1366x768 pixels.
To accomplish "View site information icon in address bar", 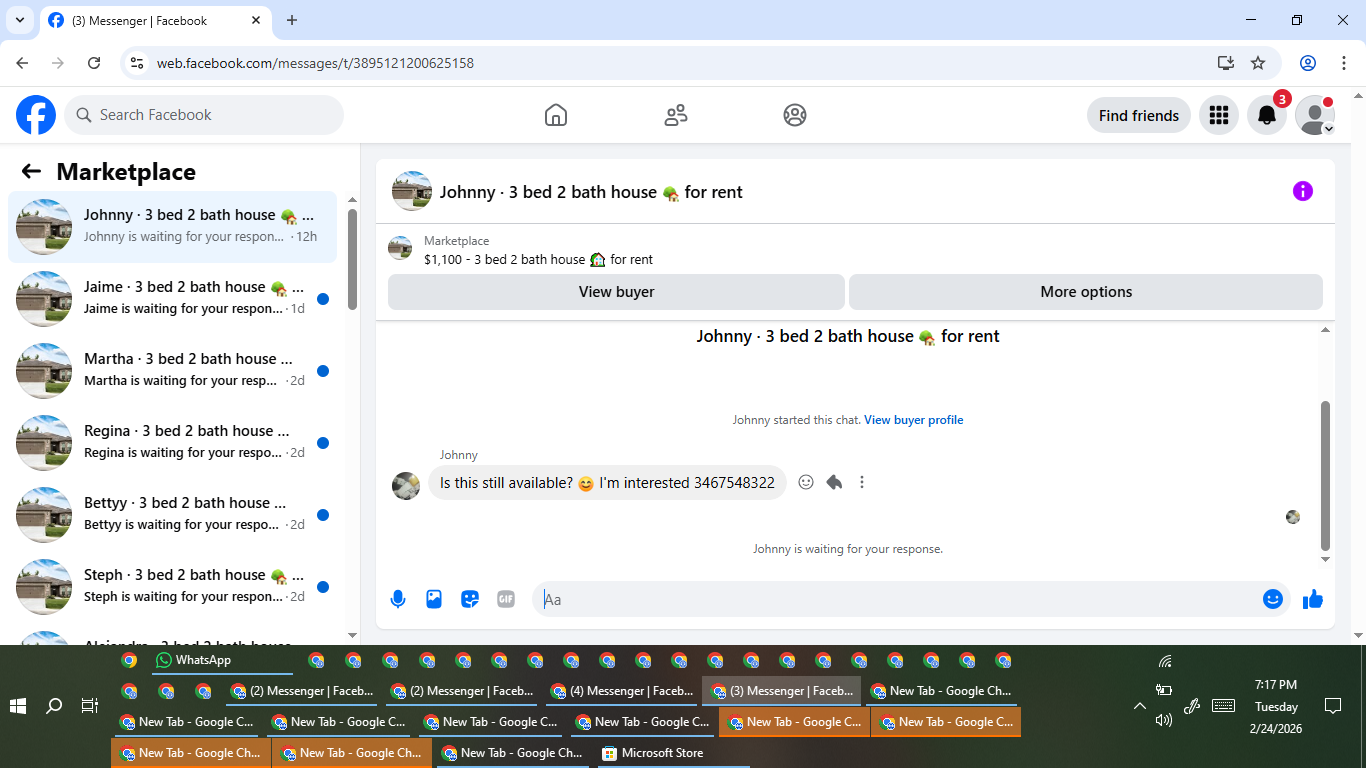I will (x=138, y=63).
